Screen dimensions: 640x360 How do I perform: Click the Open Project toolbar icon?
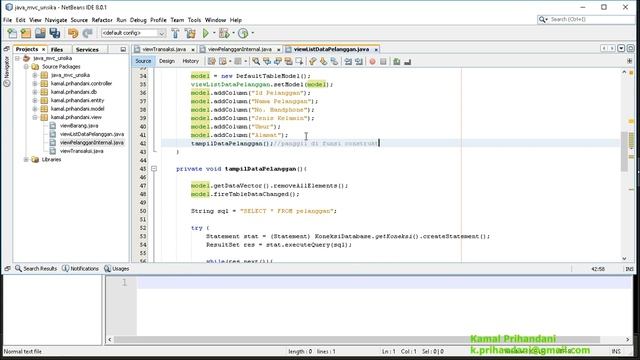tap(40, 33)
